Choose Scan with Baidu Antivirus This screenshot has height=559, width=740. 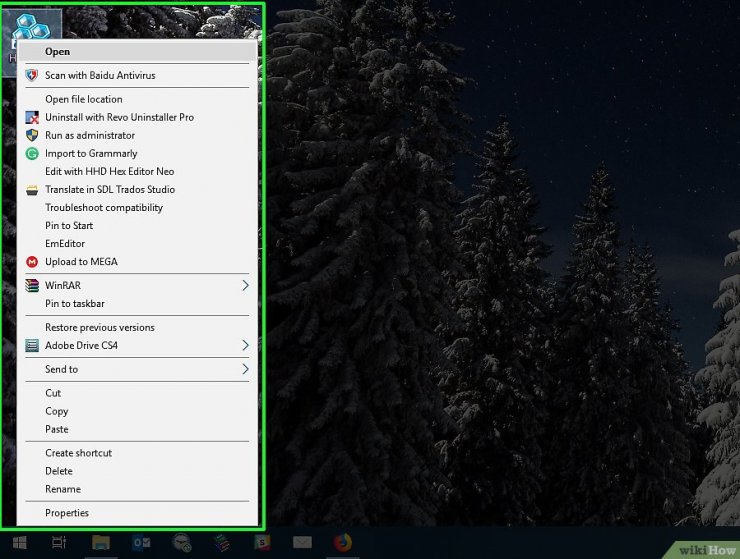(x=137, y=76)
